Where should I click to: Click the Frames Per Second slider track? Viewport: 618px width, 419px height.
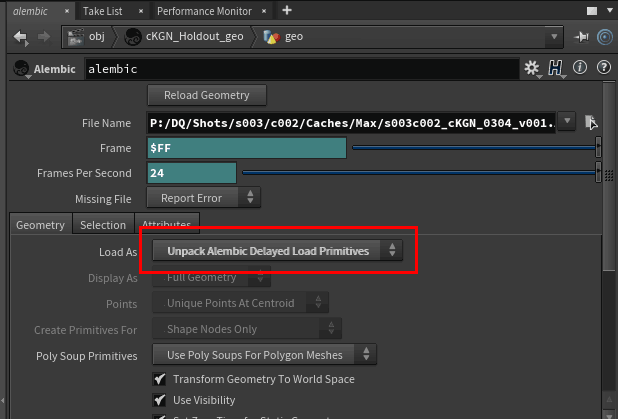[419, 172]
